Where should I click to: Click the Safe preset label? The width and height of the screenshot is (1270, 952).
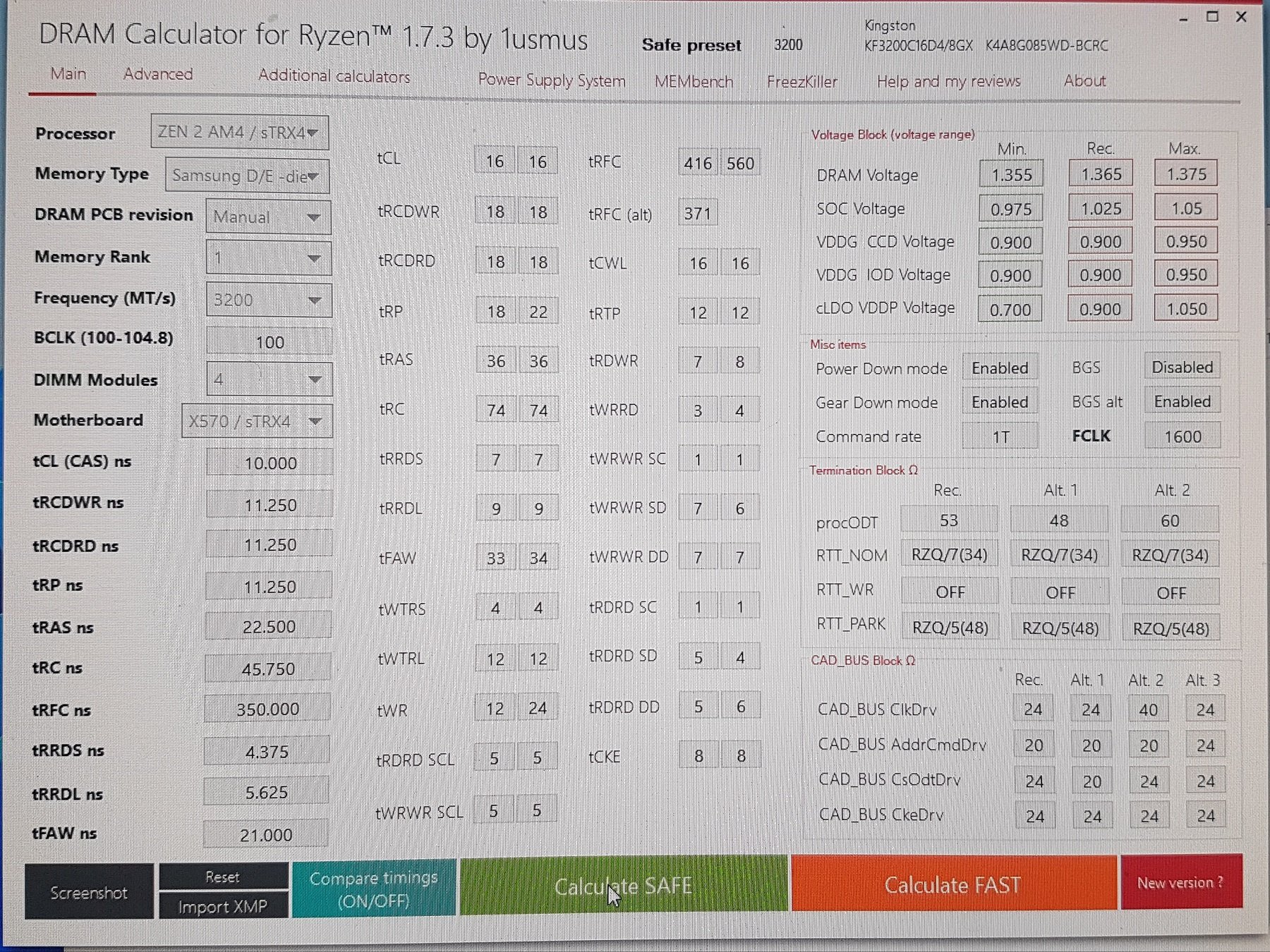pos(691,45)
